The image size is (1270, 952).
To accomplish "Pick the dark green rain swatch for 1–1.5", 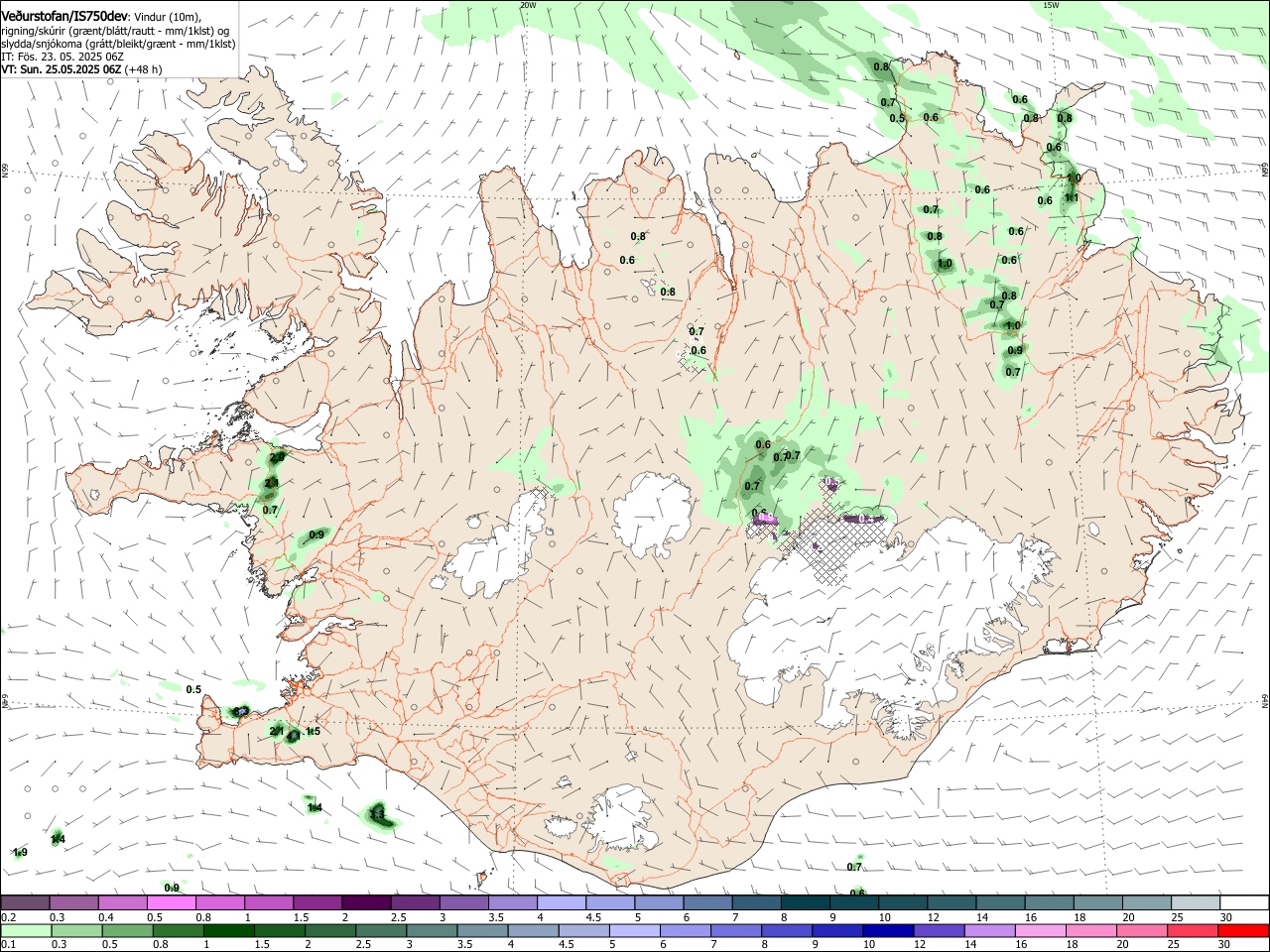I will [228, 931].
